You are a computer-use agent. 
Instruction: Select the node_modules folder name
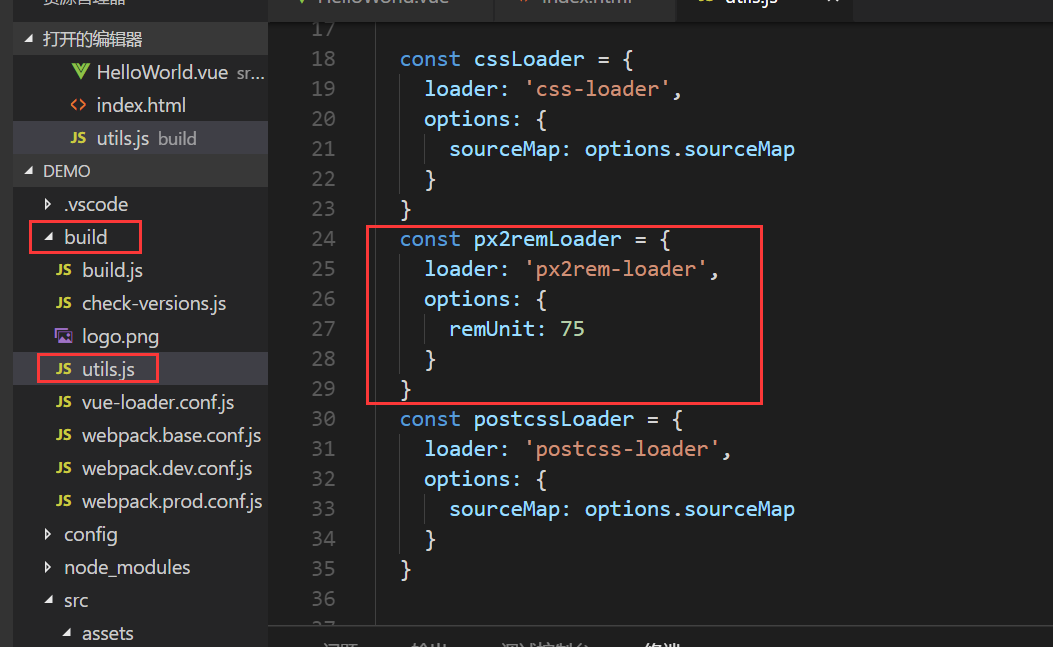(127, 568)
